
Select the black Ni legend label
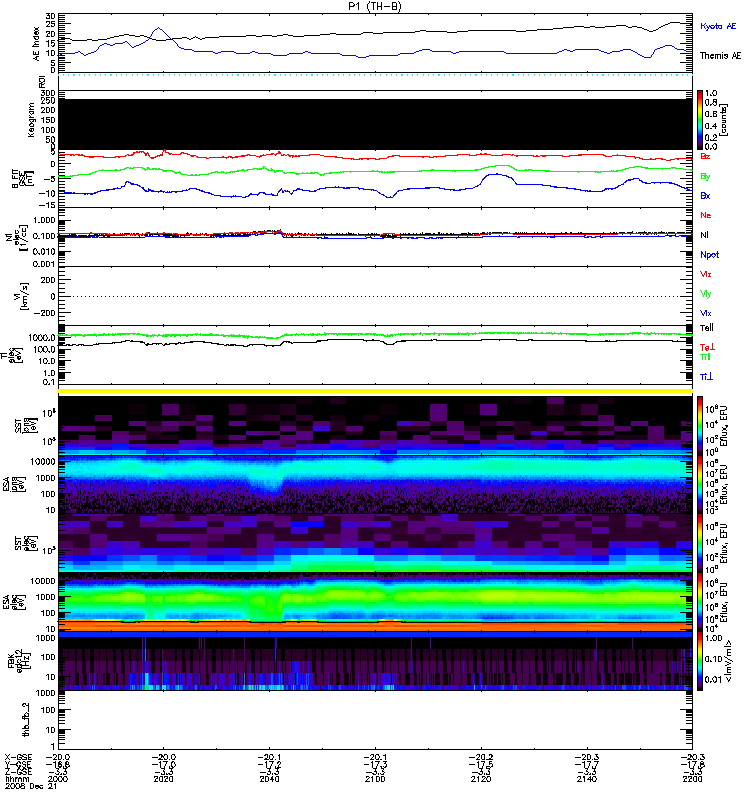704,235
